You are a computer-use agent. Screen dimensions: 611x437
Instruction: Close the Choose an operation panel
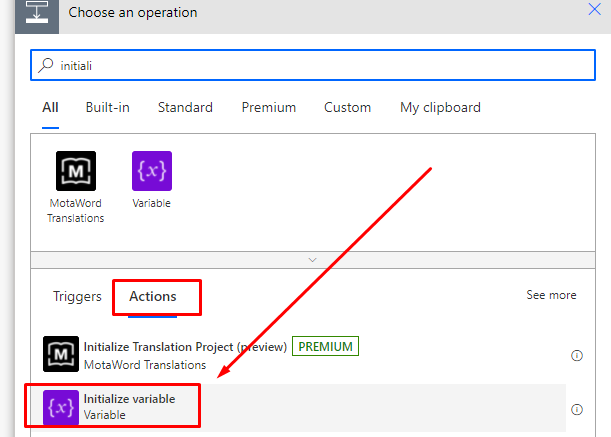(595, 11)
